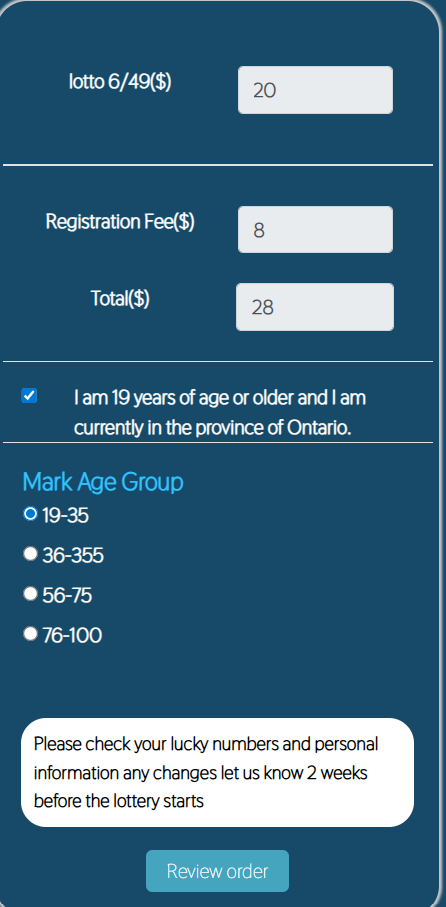Click the lucky numbers reminder notice box
The height and width of the screenshot is (907, 446).
218,773
